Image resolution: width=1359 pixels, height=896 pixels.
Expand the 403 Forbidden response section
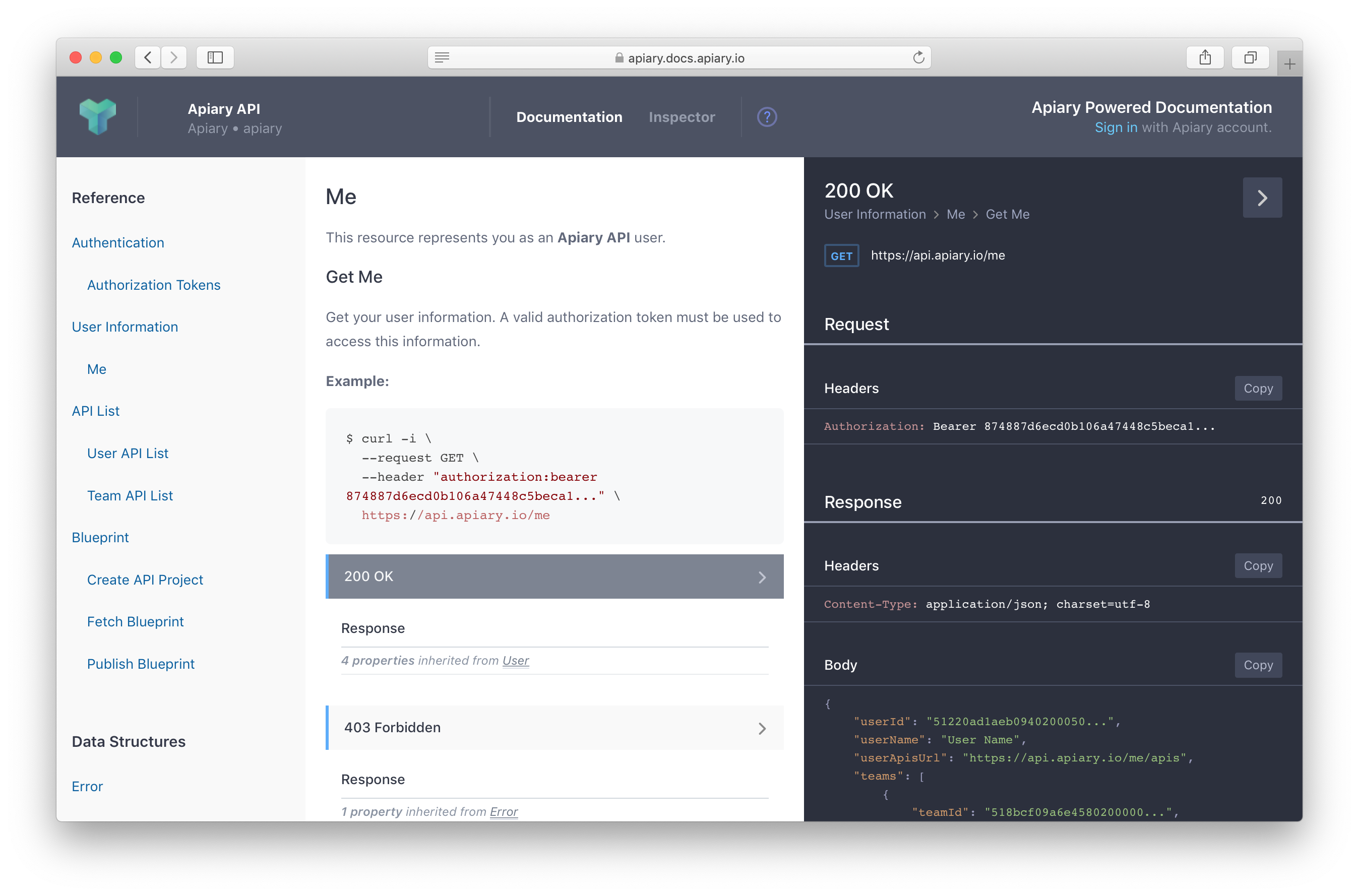click(553, 727)
